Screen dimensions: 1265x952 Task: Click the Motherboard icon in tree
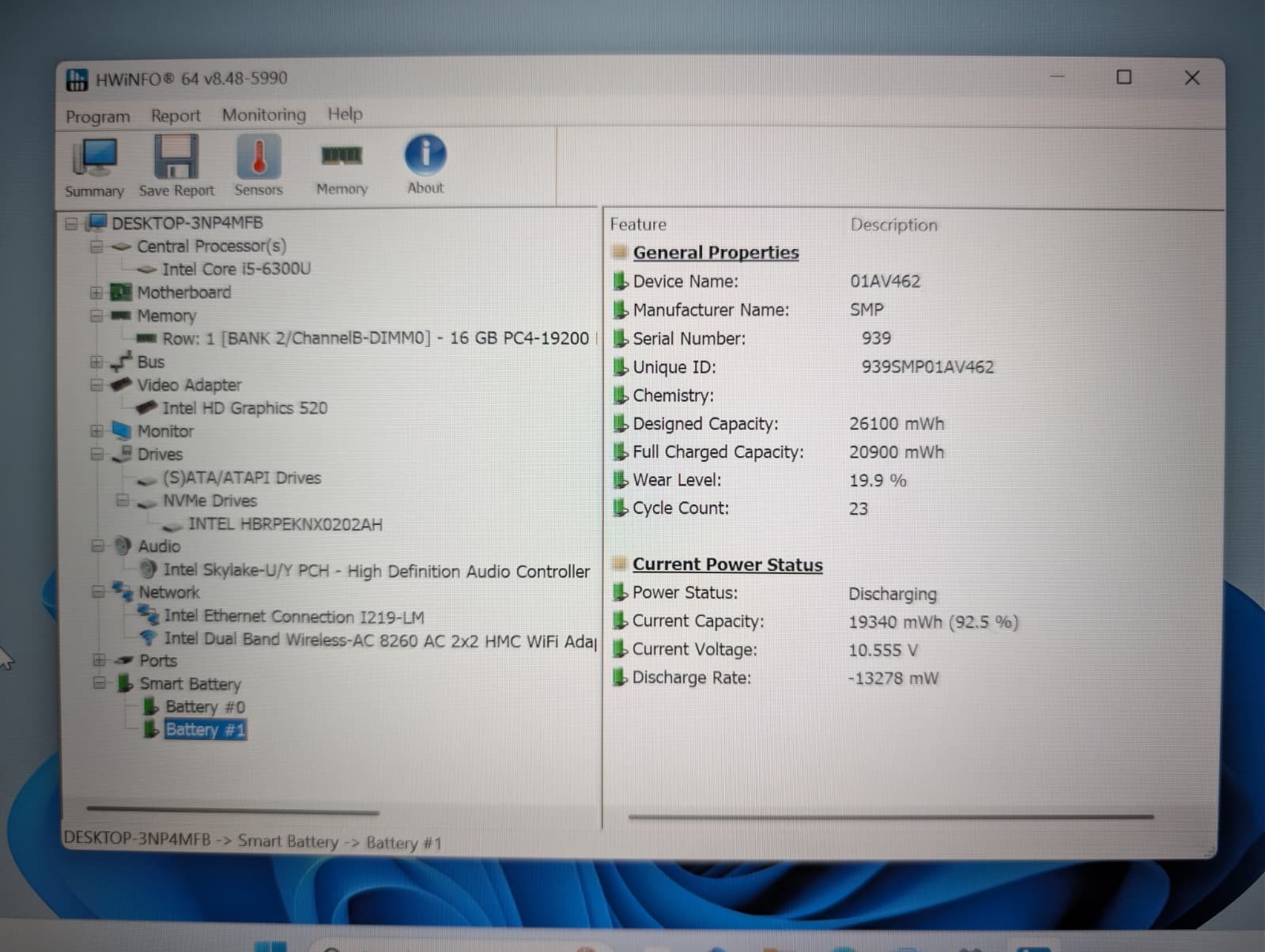[120, 293]
